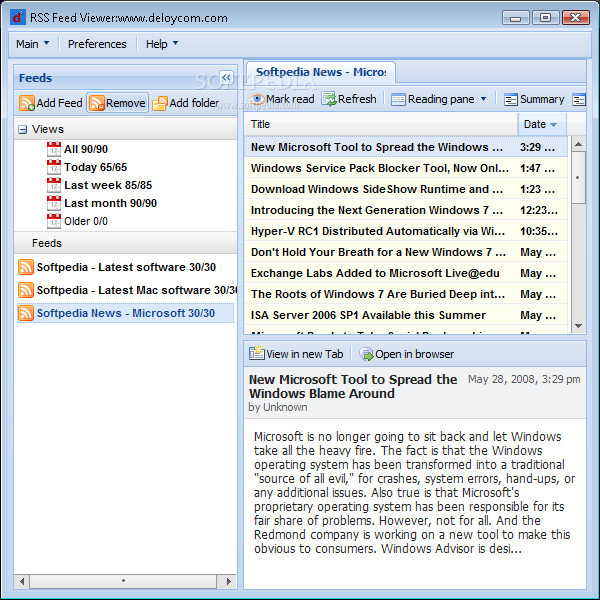Open article Don't Hold Your Breath
This screenshot has height=600, width=600.
tap(406, 252)
